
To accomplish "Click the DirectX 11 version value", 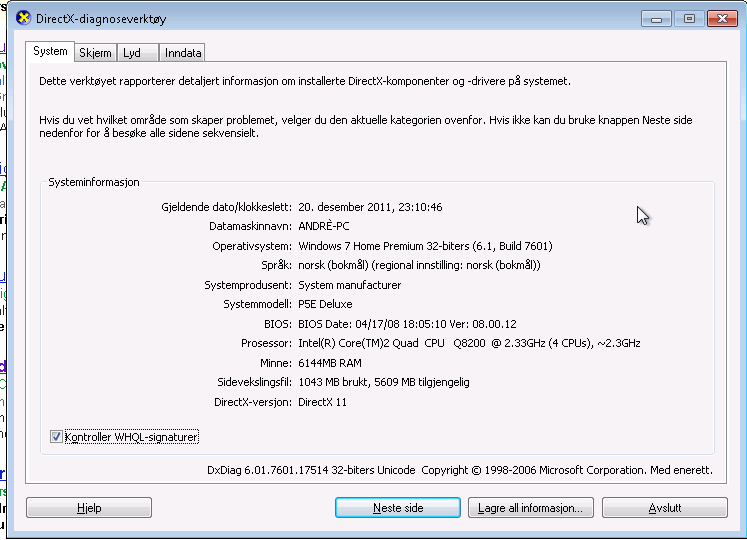I will [323, 402].
